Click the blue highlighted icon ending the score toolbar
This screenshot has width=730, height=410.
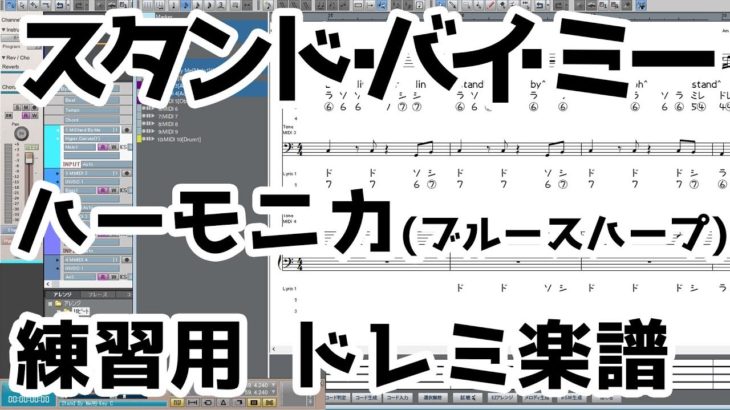point(641,6)
